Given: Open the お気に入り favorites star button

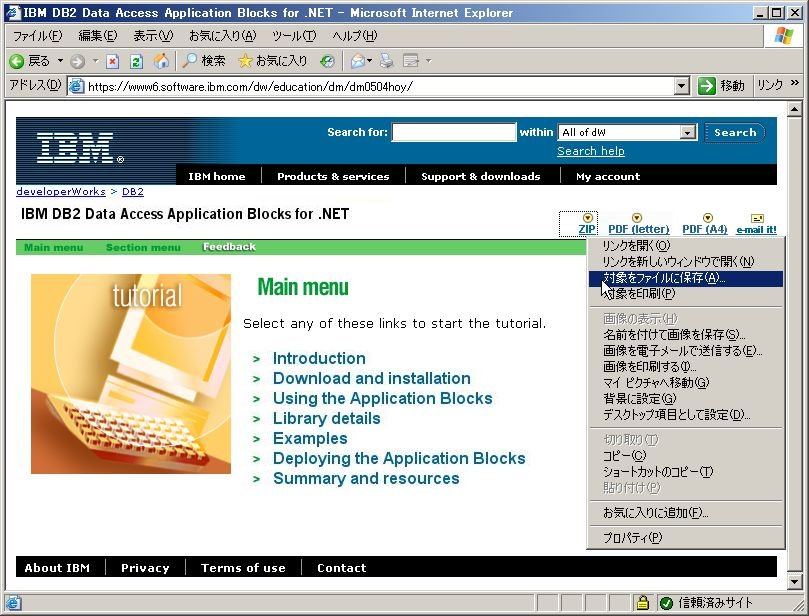Looking at the screenshot, I should pos(272,61).
